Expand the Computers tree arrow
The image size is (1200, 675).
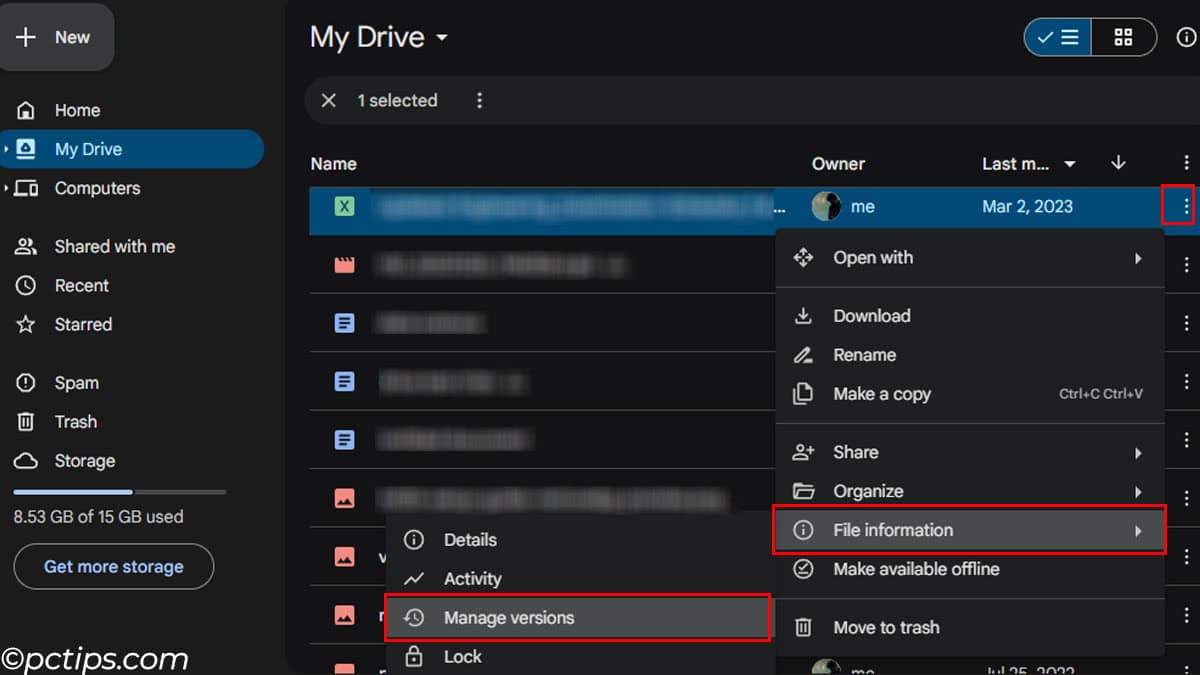pos(6,188)
